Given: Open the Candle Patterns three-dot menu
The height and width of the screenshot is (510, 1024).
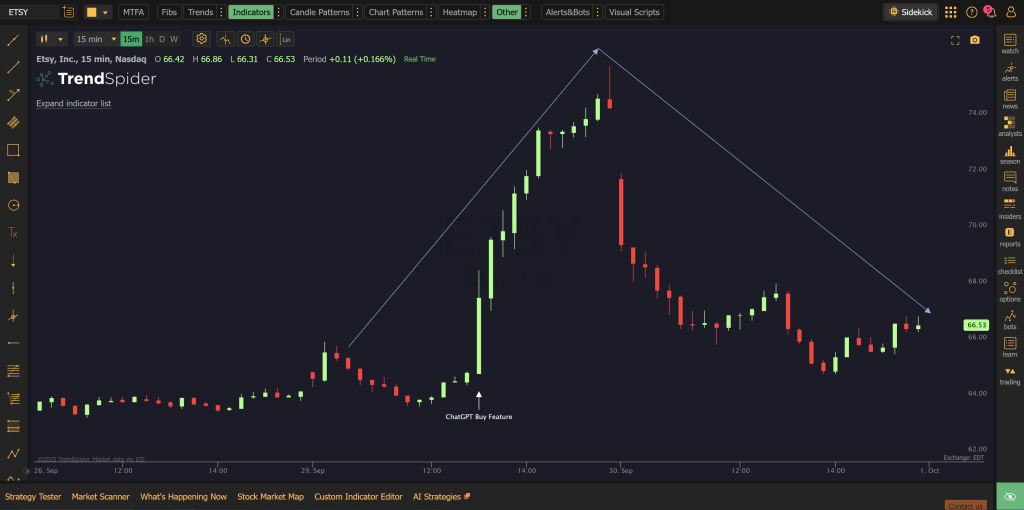Looking at the screenshot, I should 358,12.
